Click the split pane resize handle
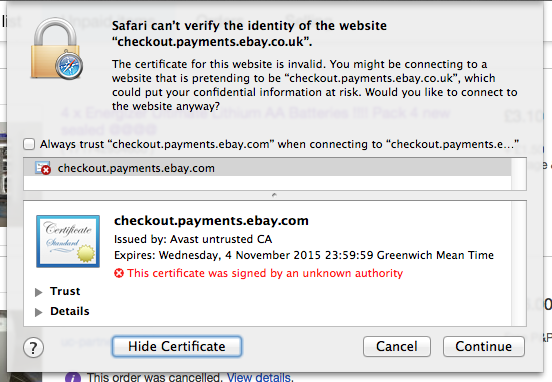The image size is (552, 382). pos(275,195)
